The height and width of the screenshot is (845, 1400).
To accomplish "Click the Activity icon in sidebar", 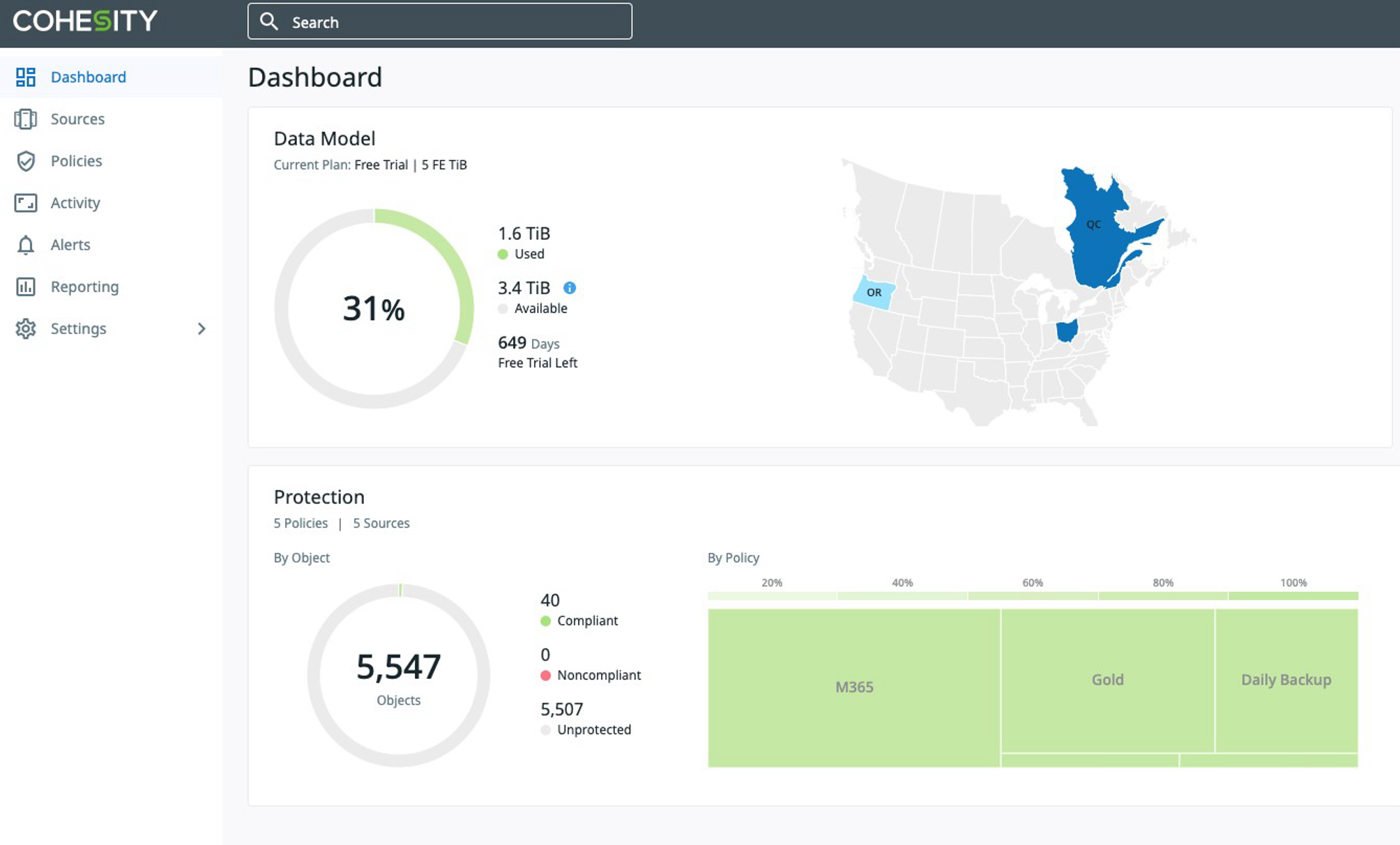I will (x=26, y=203).
